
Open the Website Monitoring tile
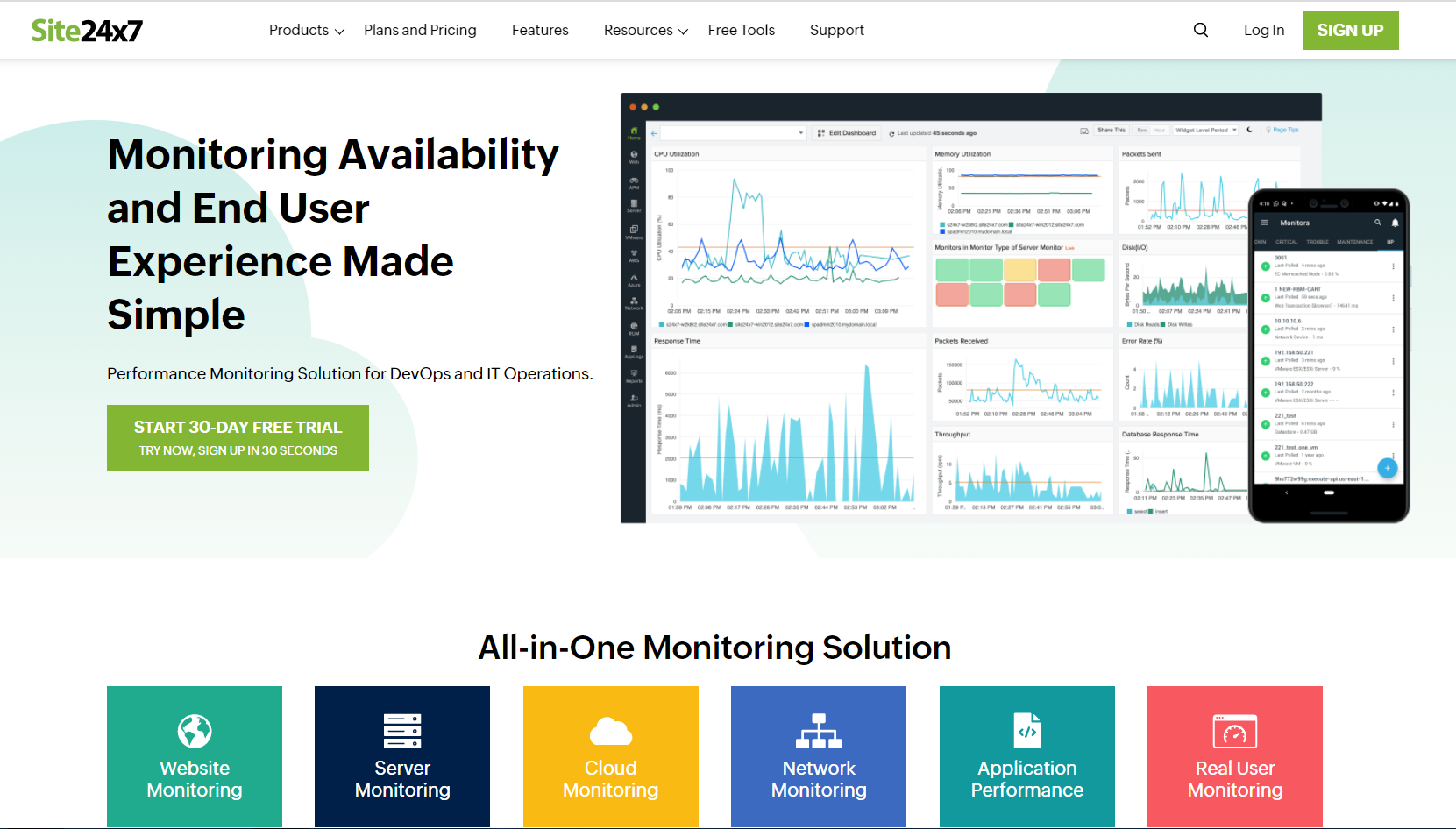tap(195, 756)
